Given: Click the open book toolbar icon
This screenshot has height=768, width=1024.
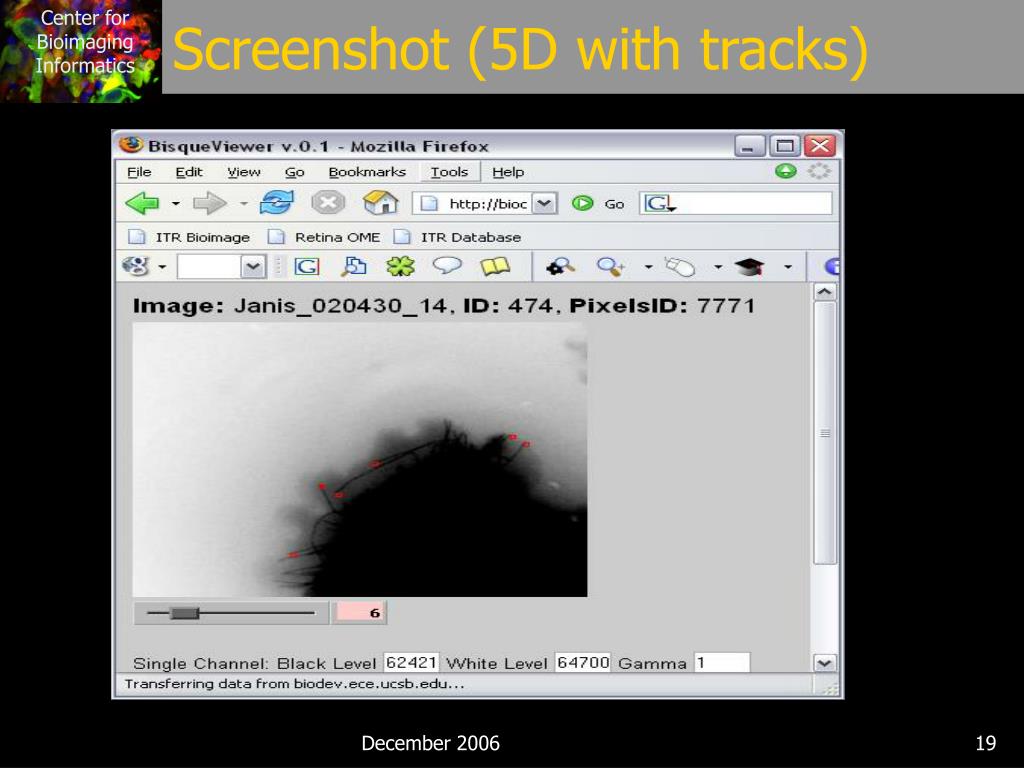Looking at the screenshot, I should point(495,266).
